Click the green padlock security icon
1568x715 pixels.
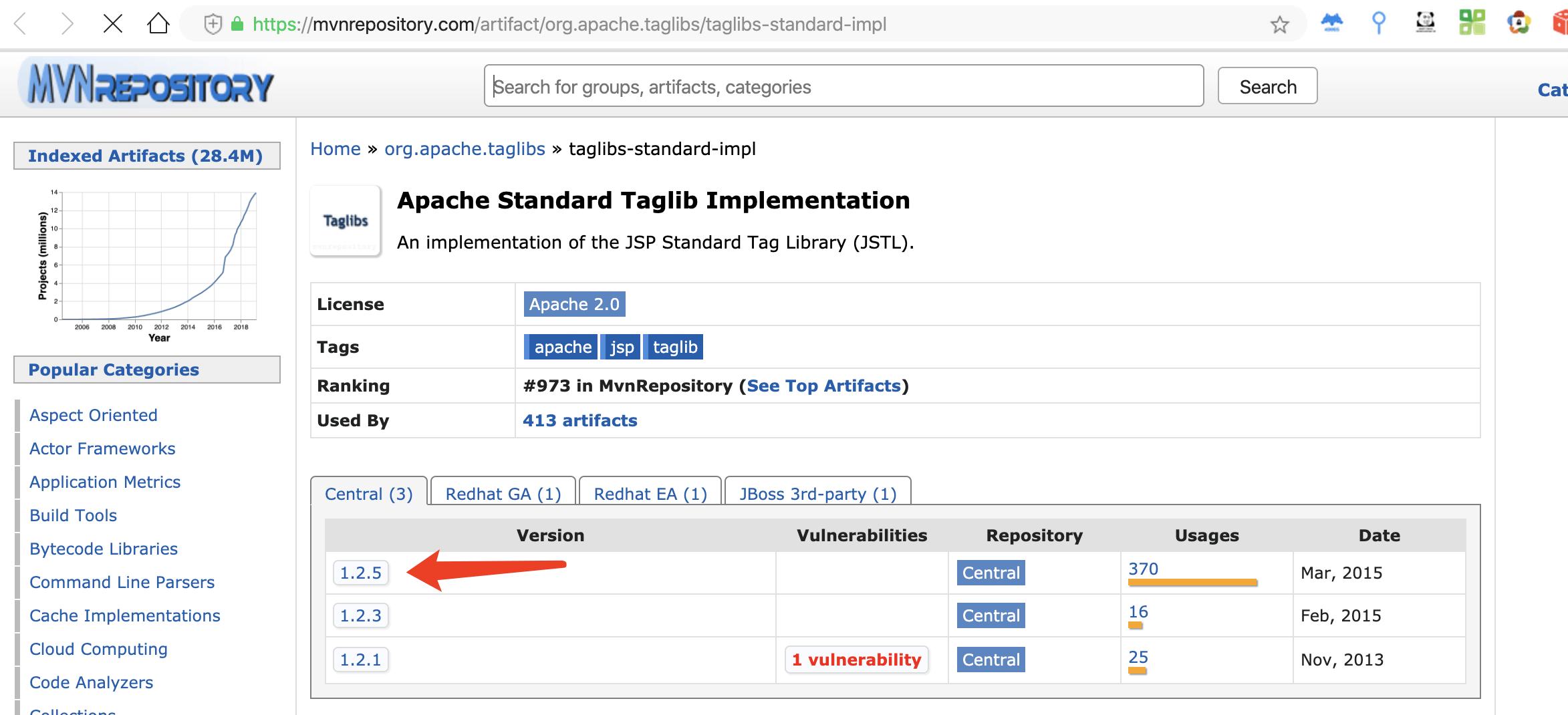click(237, 25)
